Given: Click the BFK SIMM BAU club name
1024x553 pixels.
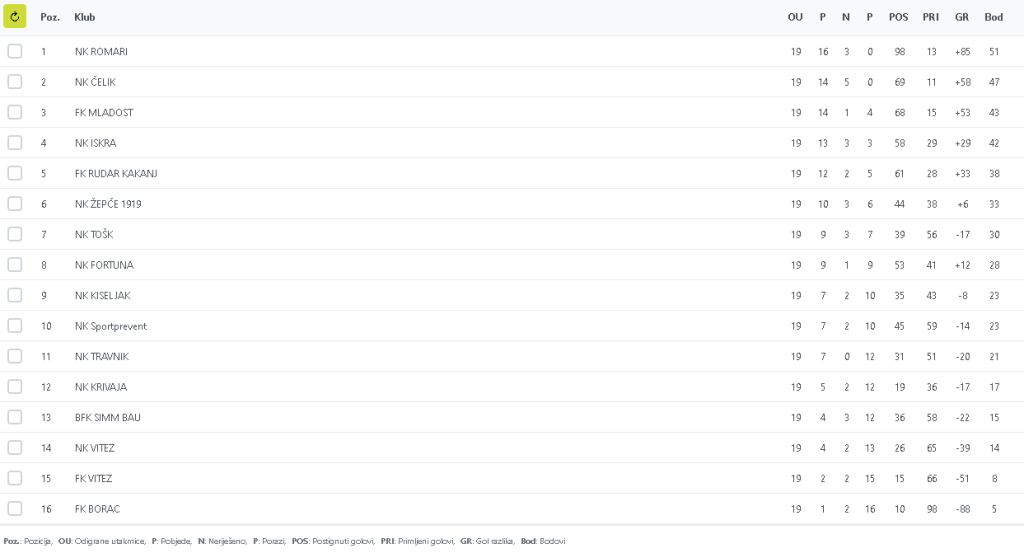Looking at the screenshot, I should pos(107,418).
